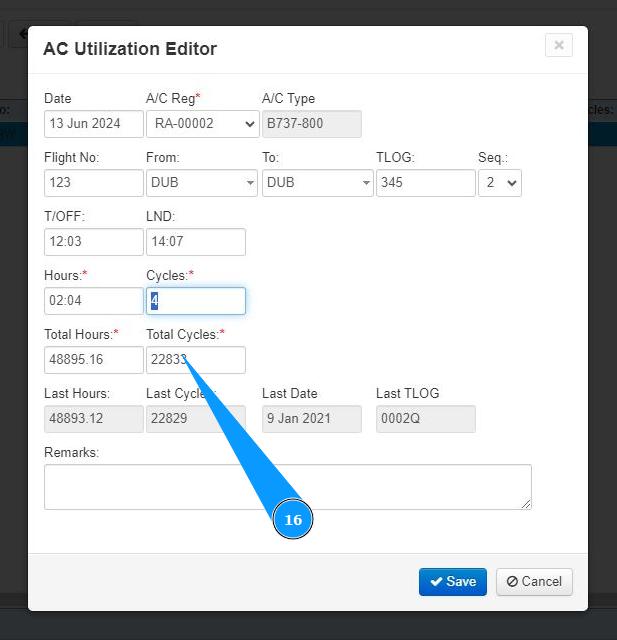Open the Seq. dropdown
617x640 pixels.
[499, 183]
